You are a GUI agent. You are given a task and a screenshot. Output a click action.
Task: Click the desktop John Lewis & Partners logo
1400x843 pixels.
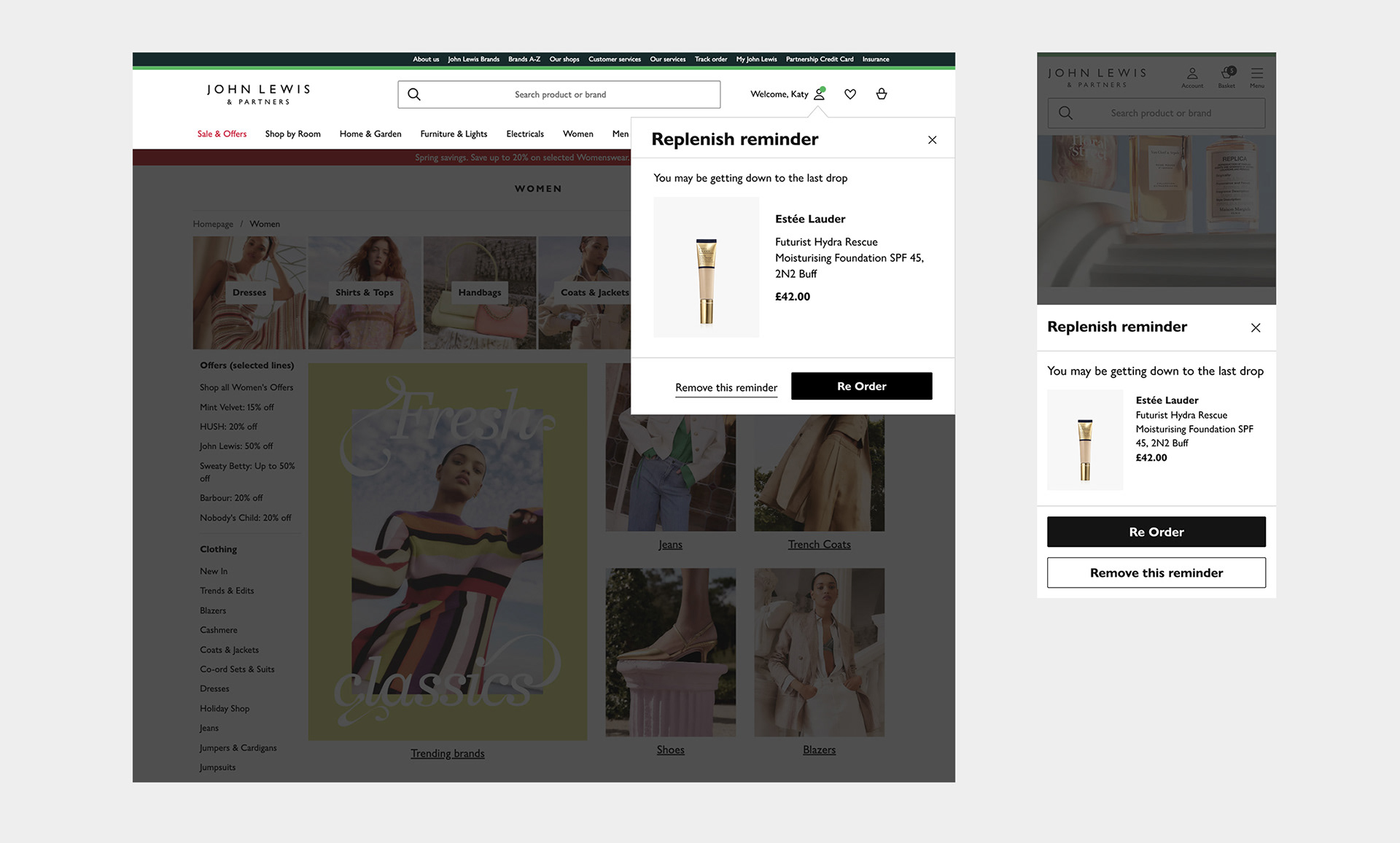[259, 94]
